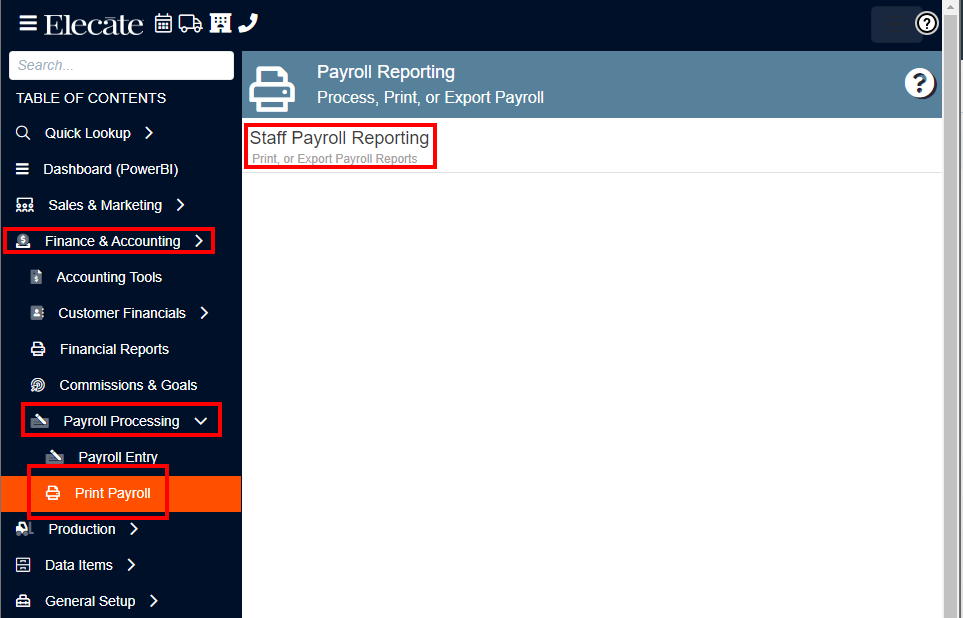This screenshot has width=963, height=618.
Task: Click the Dashboard list icon
Action: pos(22,168)
